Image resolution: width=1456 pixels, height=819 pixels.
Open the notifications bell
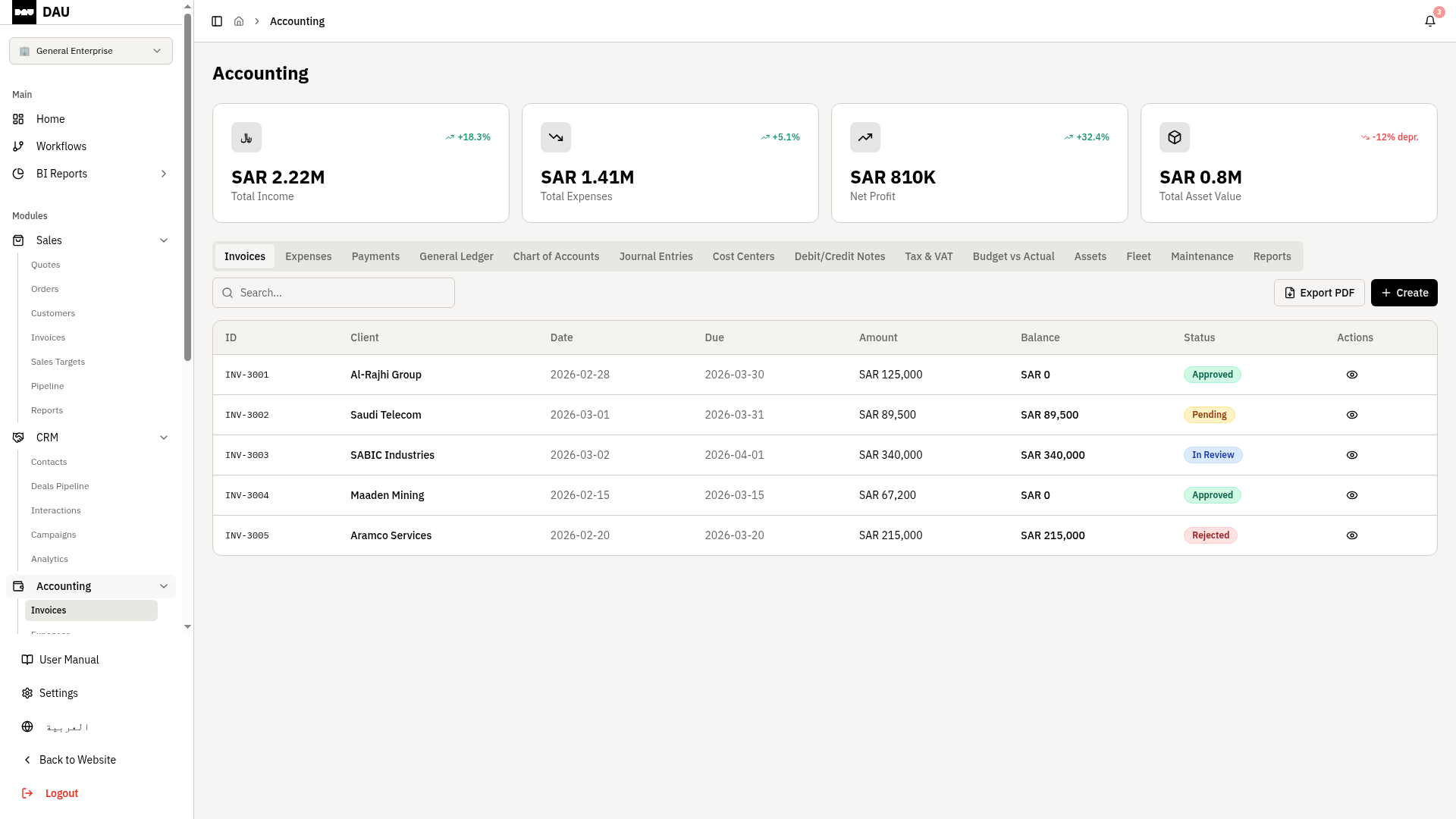[1429, 21]
